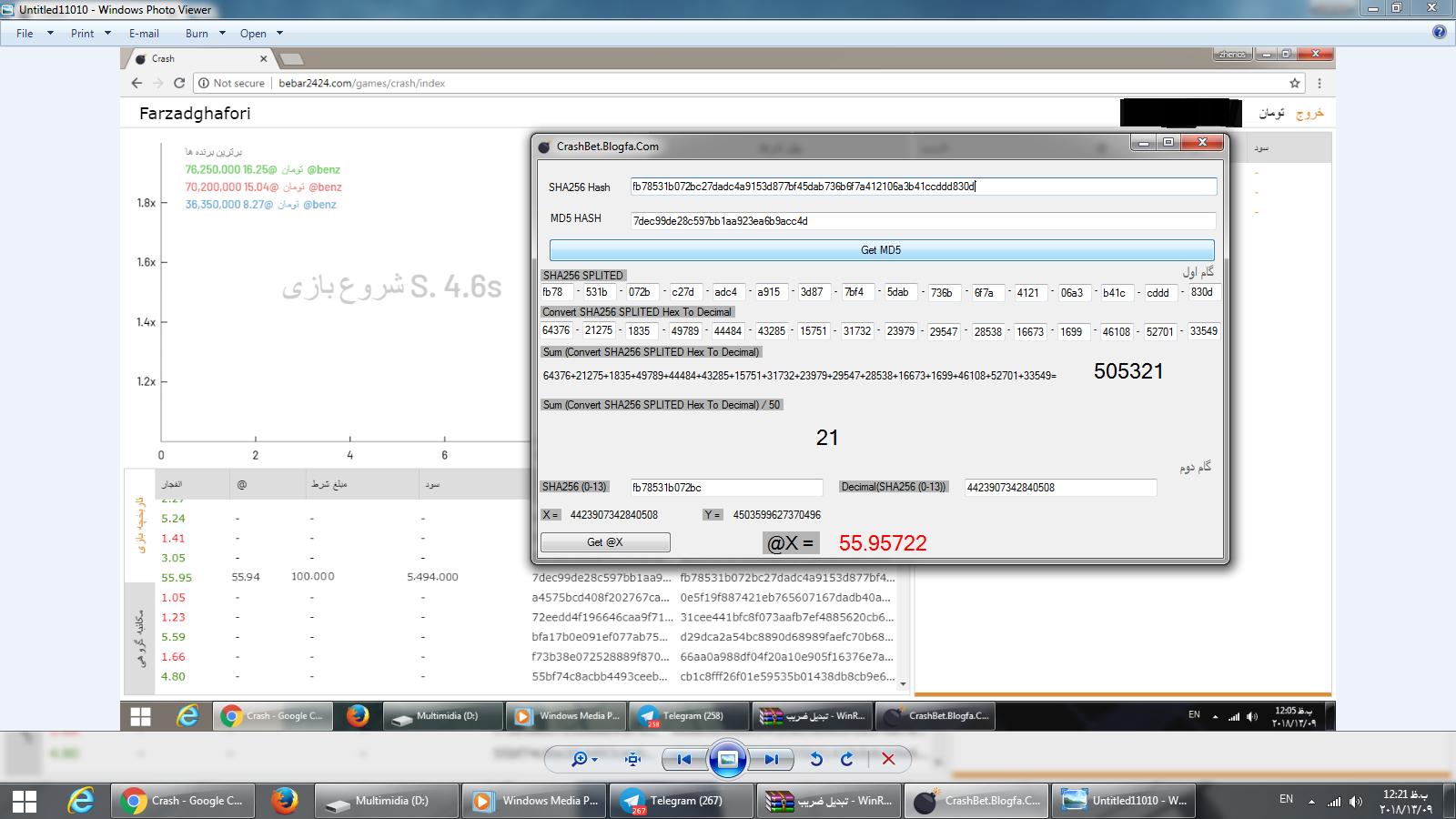The width and height of the screenshot is (1456, 819).
Task: Open the Print menu in Photo Viewer
Action: tap(82, 34)
